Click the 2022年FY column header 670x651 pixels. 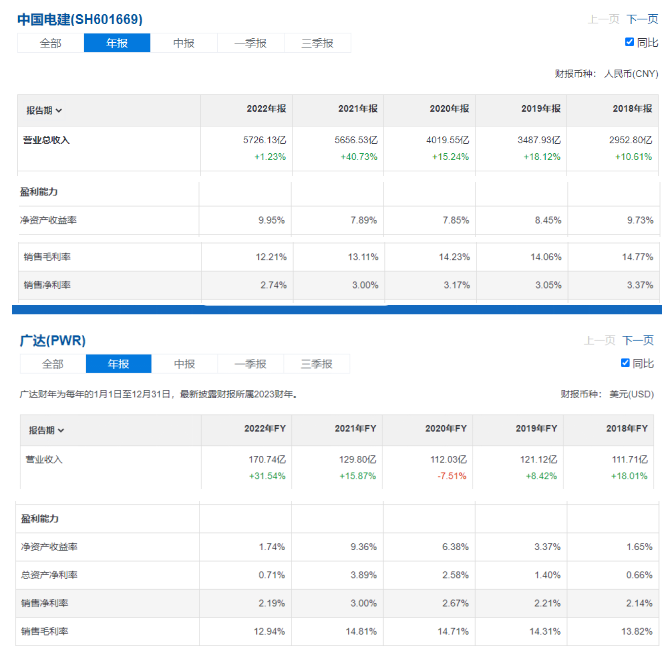click(x=265, y=428)
